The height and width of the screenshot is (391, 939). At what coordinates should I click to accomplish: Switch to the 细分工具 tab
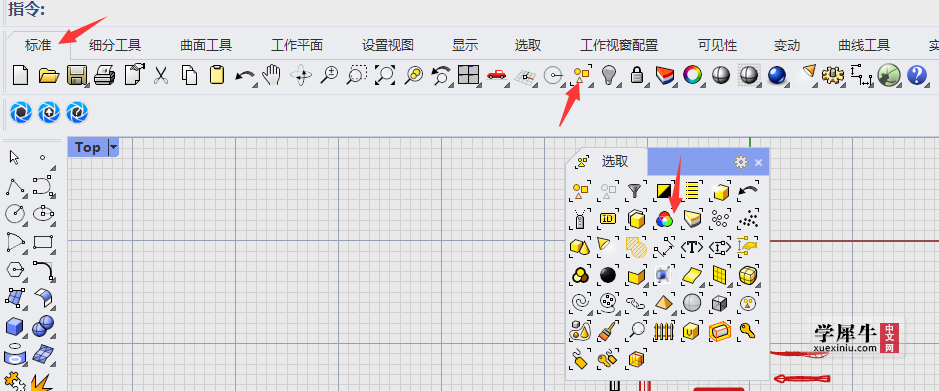coord(114,46)
